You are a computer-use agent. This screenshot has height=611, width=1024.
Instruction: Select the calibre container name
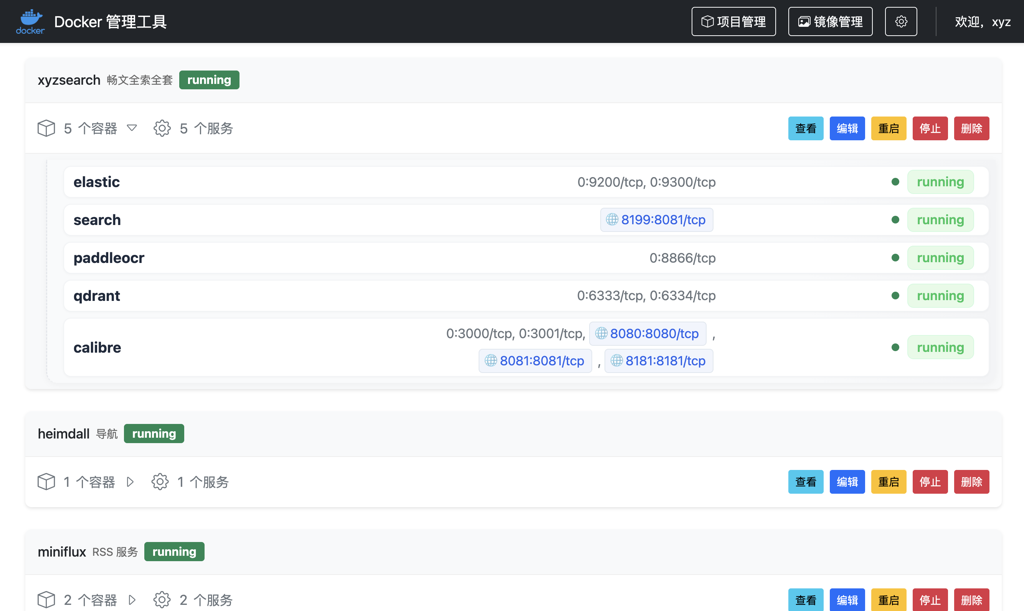pos(97,347)
